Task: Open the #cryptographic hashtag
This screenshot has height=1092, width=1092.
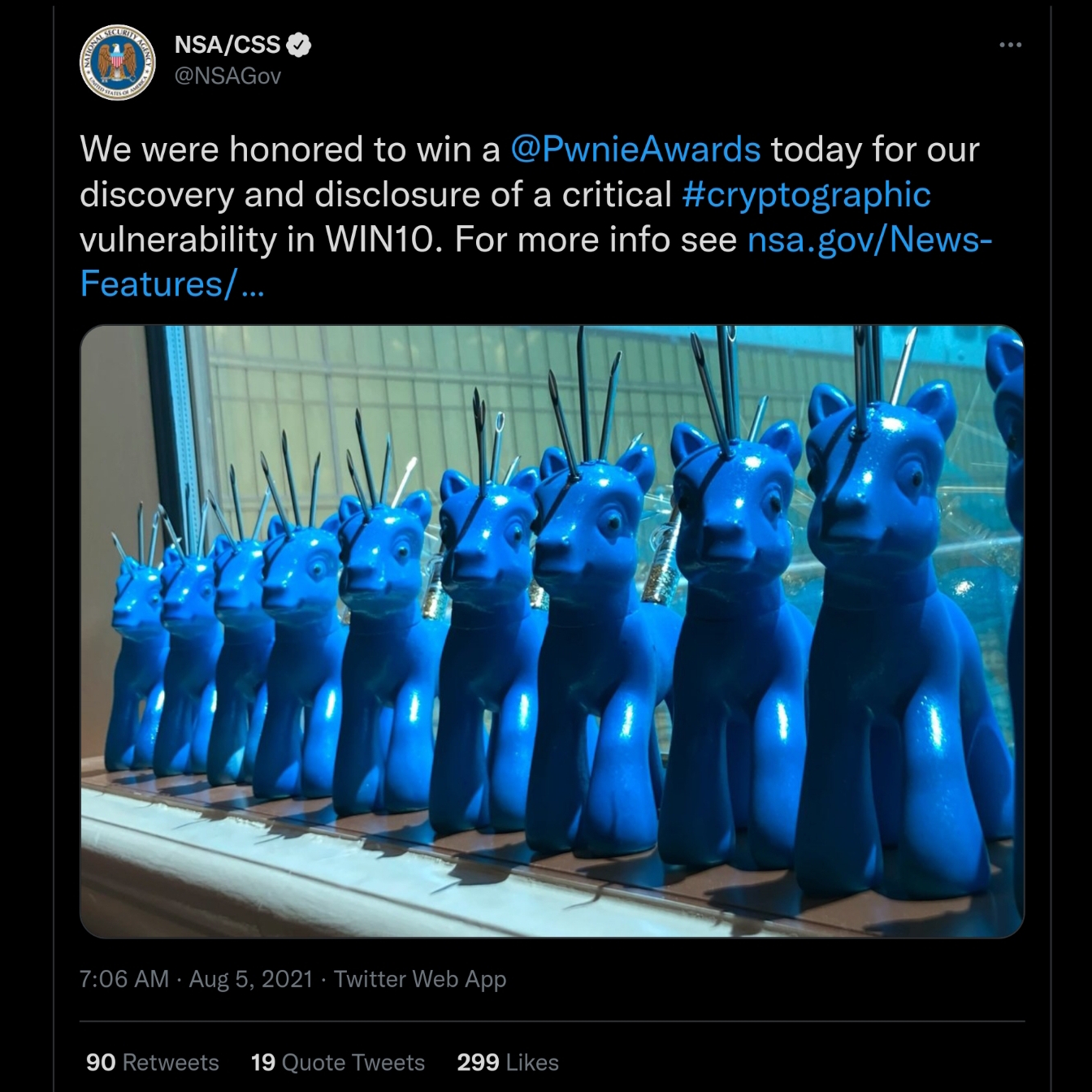Action: (807, 195)
